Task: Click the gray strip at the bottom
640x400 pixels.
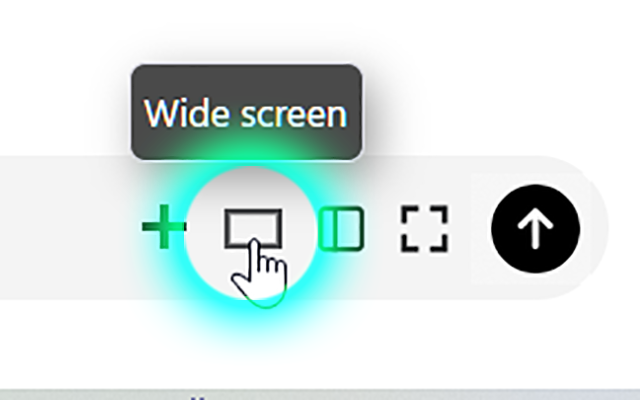Action: tap(320, 395)
